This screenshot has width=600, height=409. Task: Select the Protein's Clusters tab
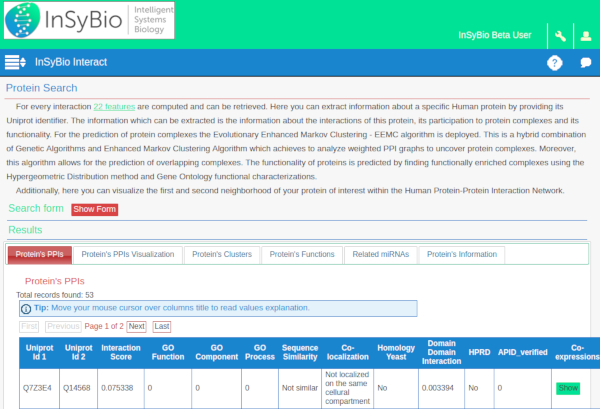pos(224,254)
